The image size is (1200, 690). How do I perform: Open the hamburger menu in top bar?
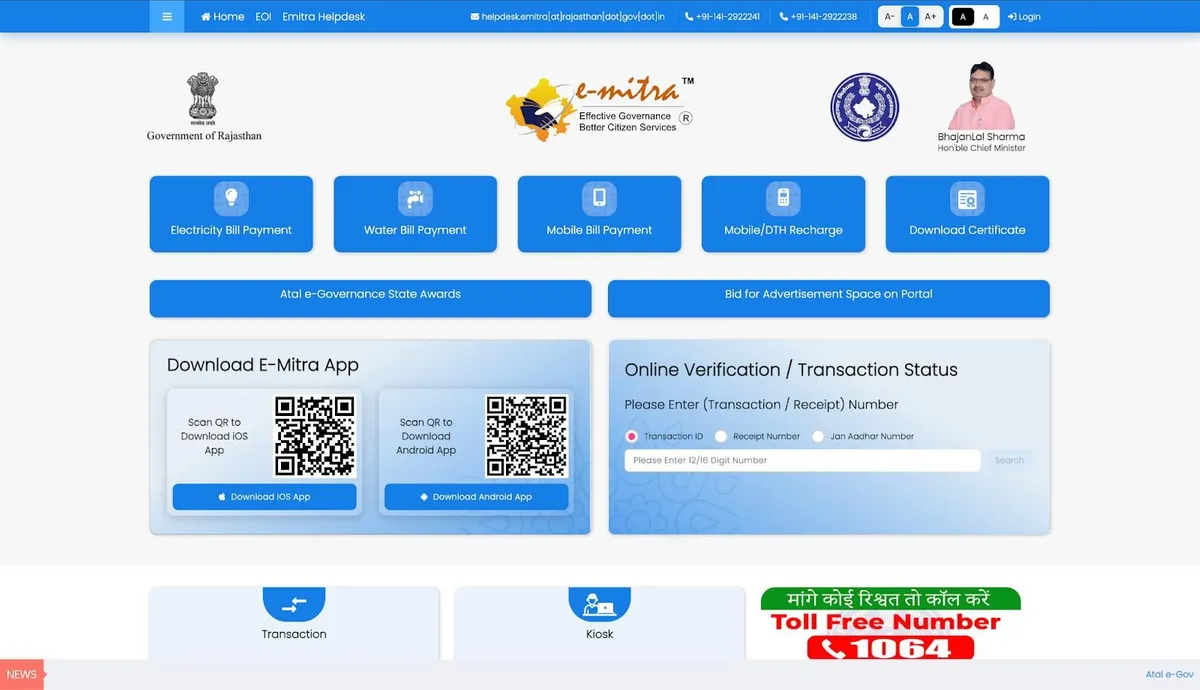click(167, 17)
